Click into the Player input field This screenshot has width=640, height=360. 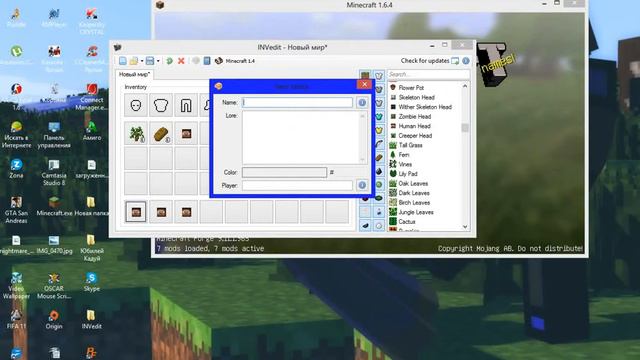(297, 185)
